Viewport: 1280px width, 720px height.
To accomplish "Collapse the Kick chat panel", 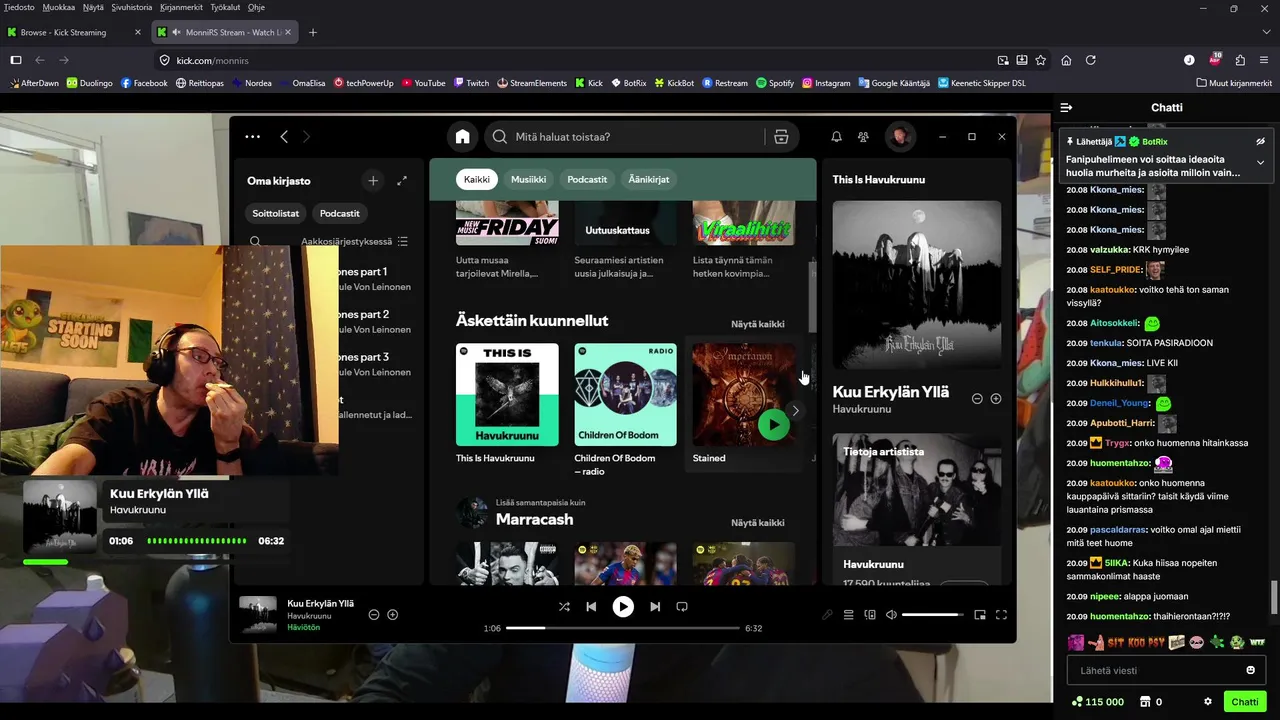I will [x=1066, y=107].
